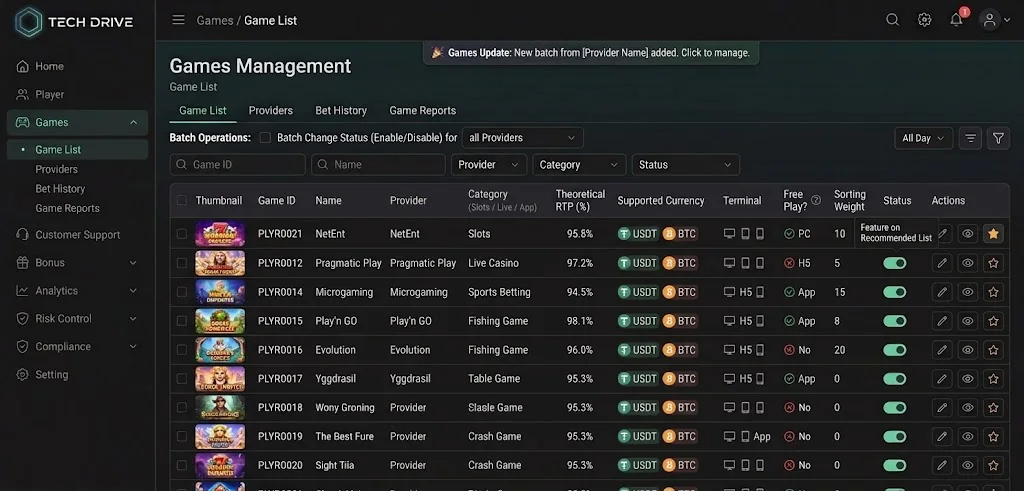The height and width of the screenshot is (491, 1024).
Task: Star PLYR0015 Play'n GO game
Action: 993,321
